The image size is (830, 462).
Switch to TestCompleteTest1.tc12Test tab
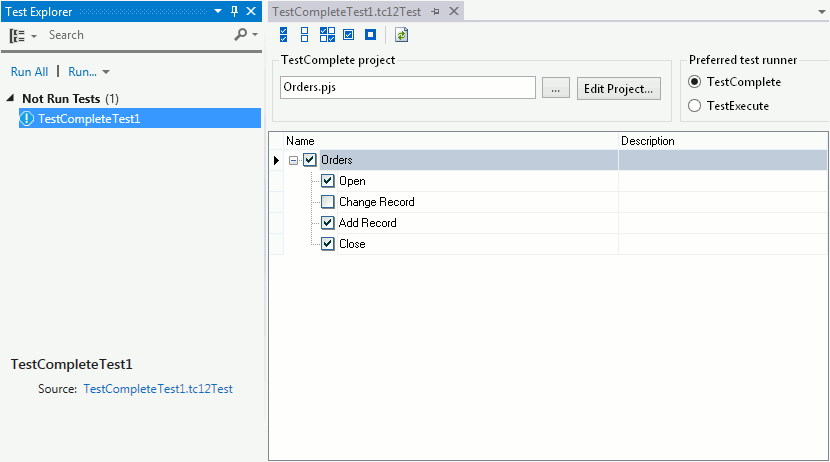(x=347, y=11)
